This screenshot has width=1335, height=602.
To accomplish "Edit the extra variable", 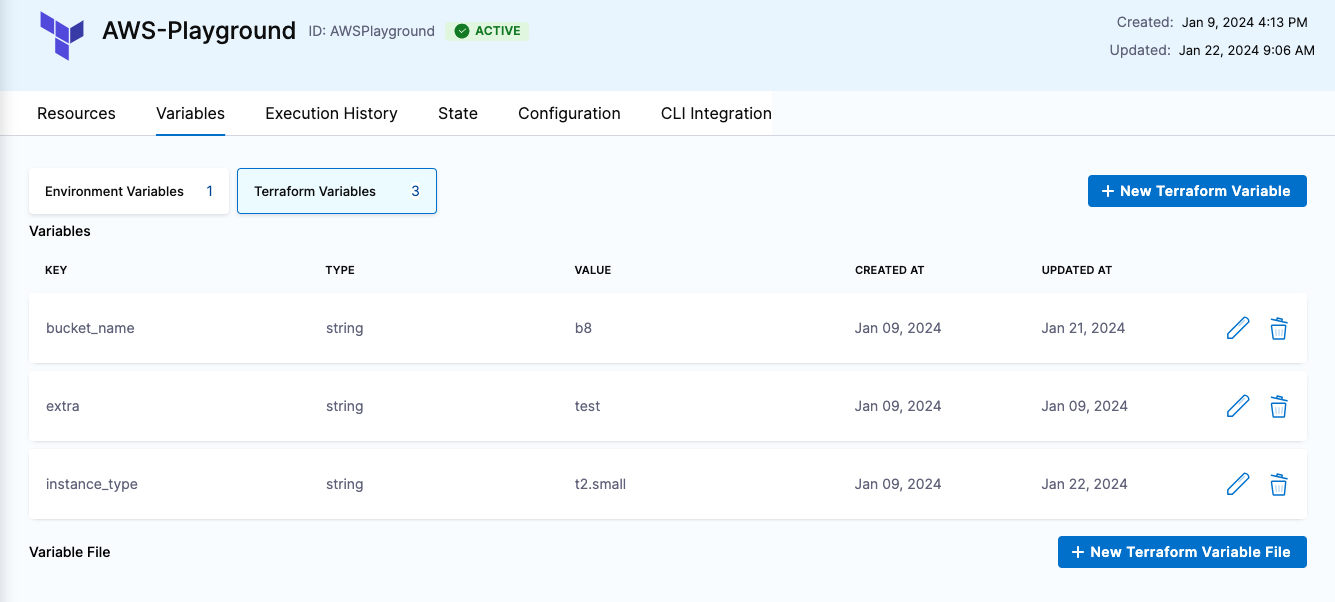I will coord(1237,406).
